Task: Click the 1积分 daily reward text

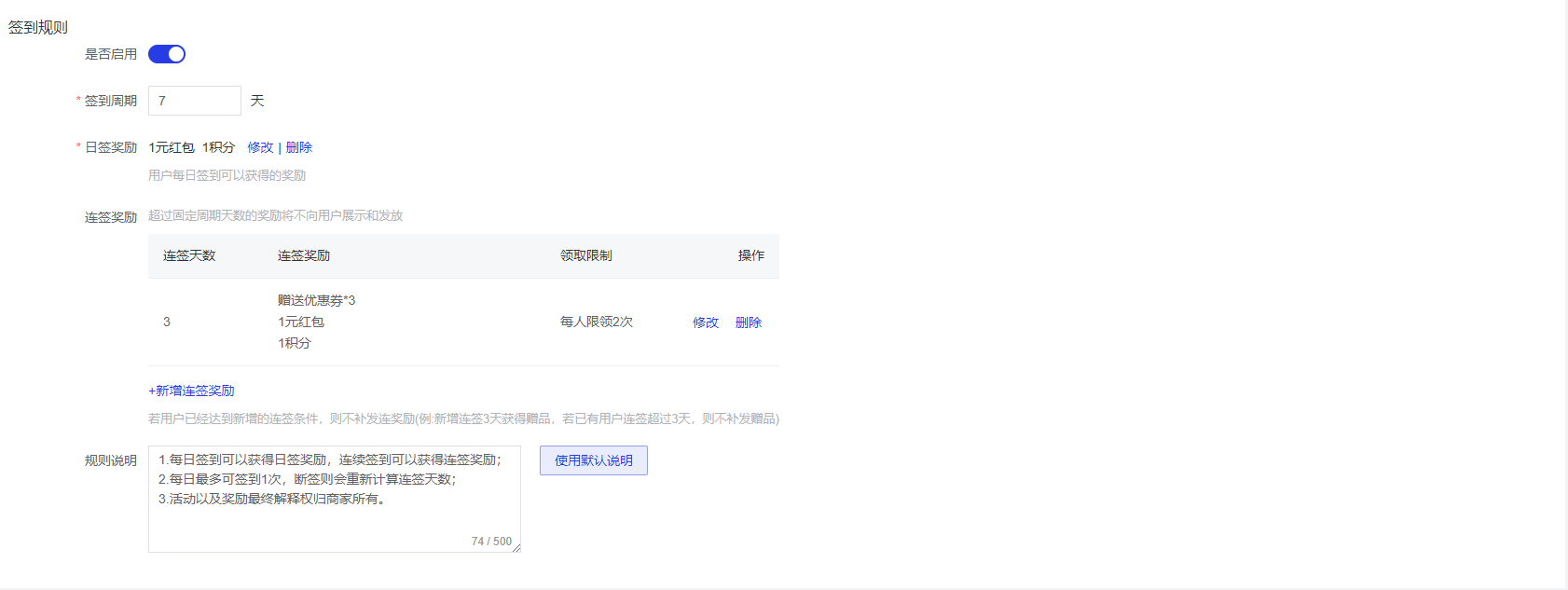Action: (x=219, y=147)
